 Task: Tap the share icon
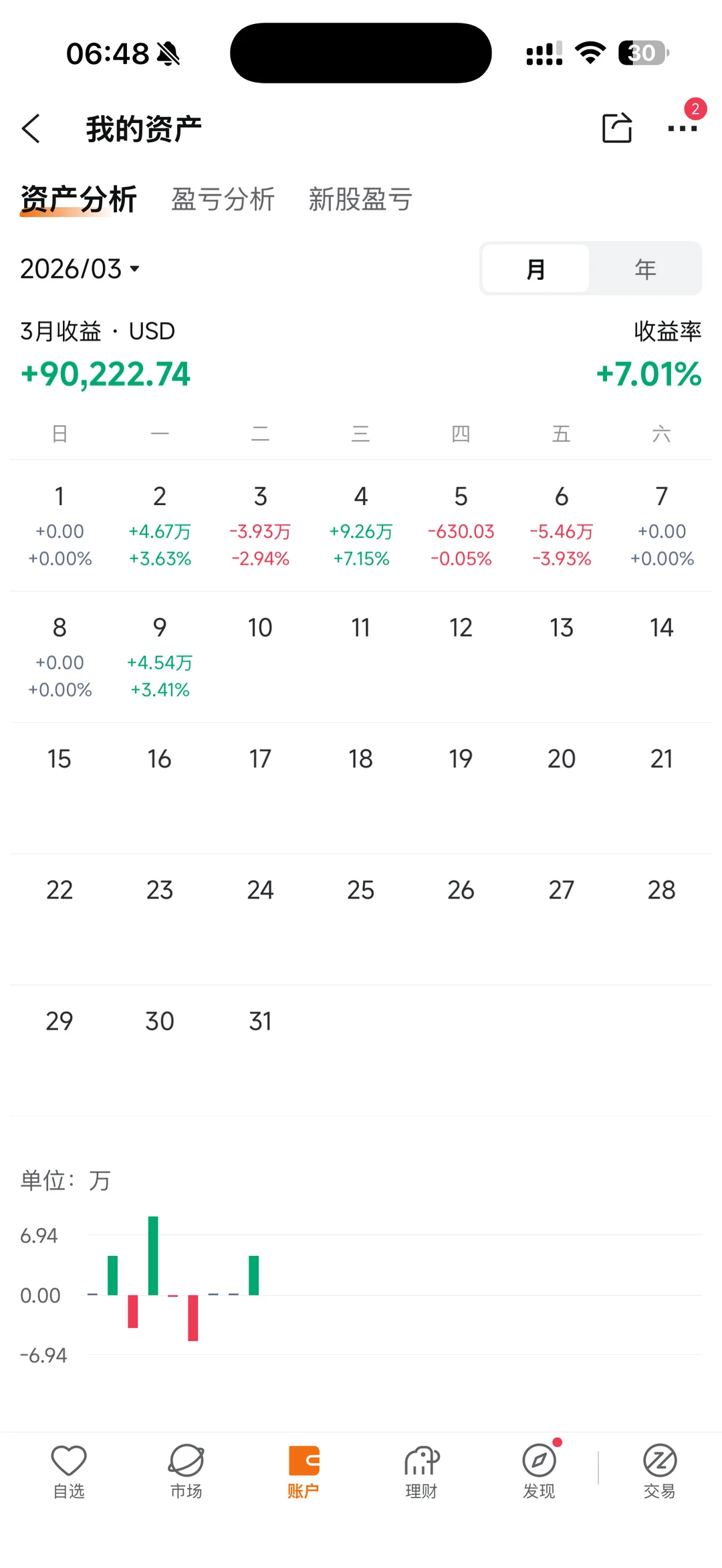pyautogui.click(x=616, y=128)
